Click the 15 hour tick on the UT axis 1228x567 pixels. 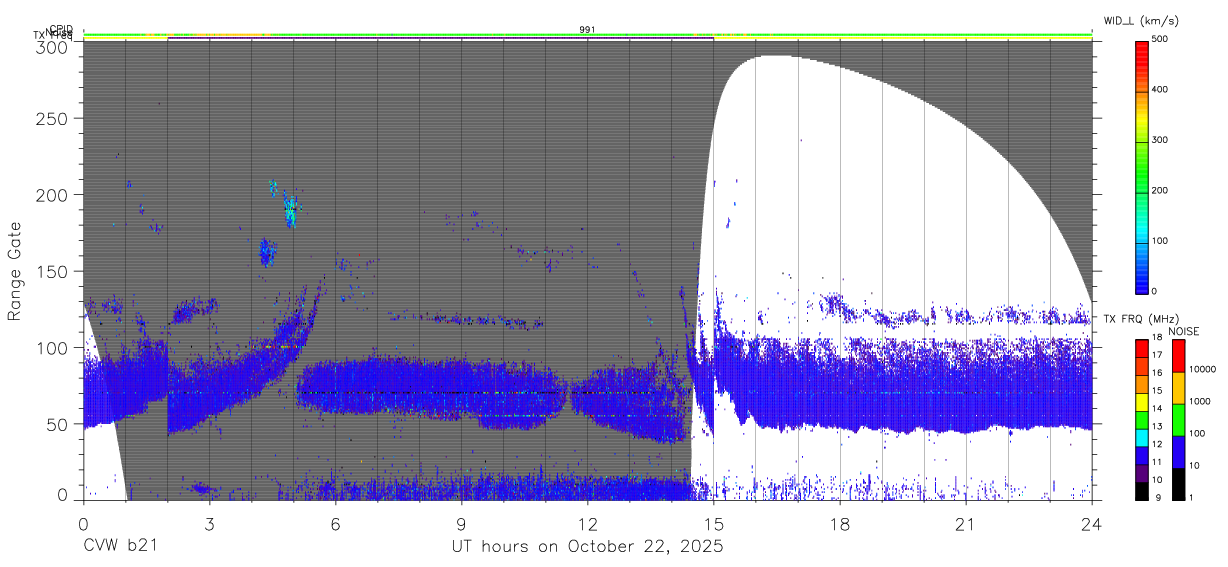coord(714,524)
